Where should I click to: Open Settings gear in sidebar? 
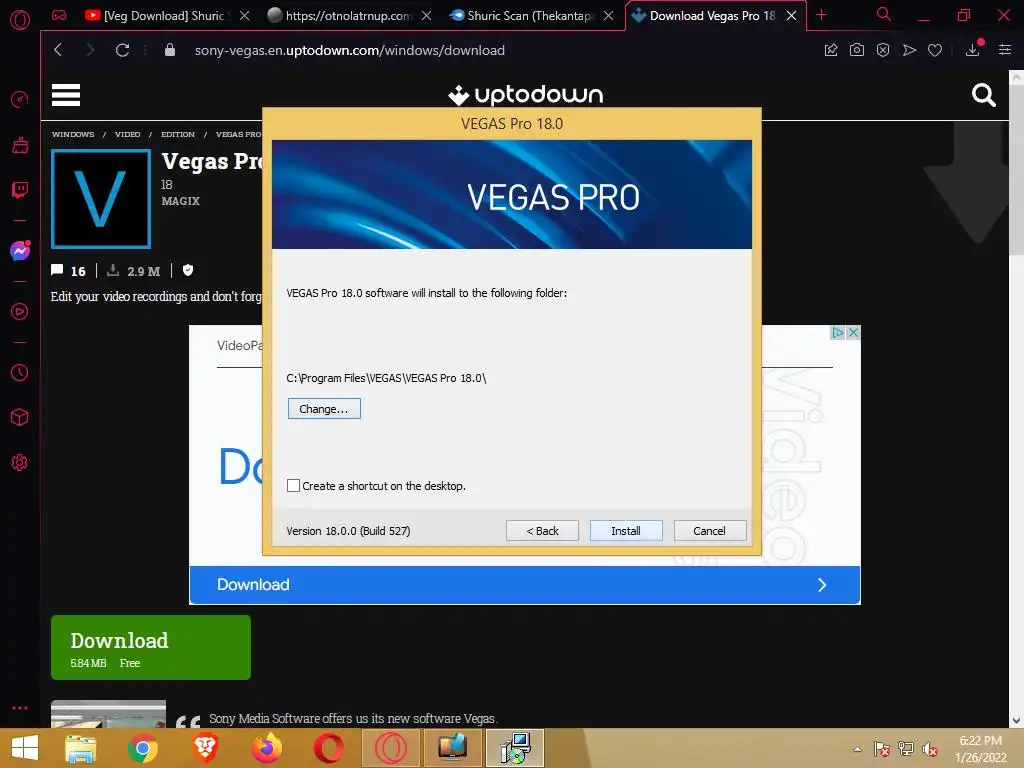[x=20, y=462]
